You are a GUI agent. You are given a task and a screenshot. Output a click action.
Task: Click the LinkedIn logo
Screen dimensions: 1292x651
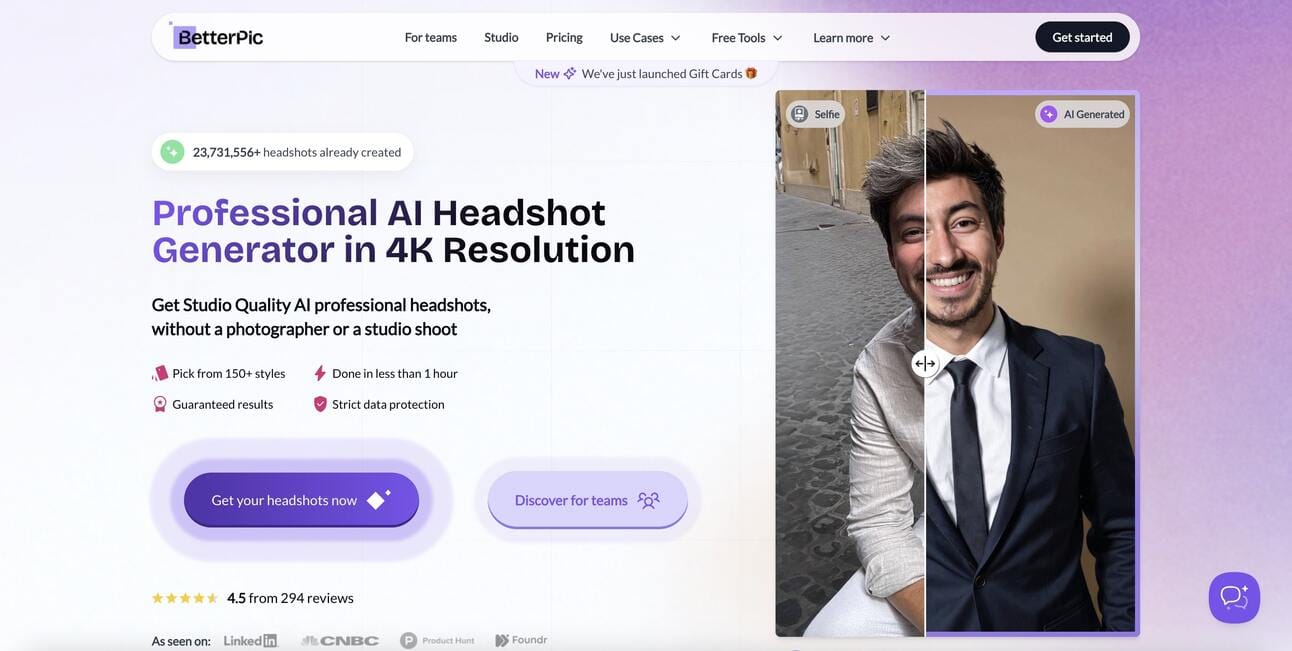pos(250,640)
